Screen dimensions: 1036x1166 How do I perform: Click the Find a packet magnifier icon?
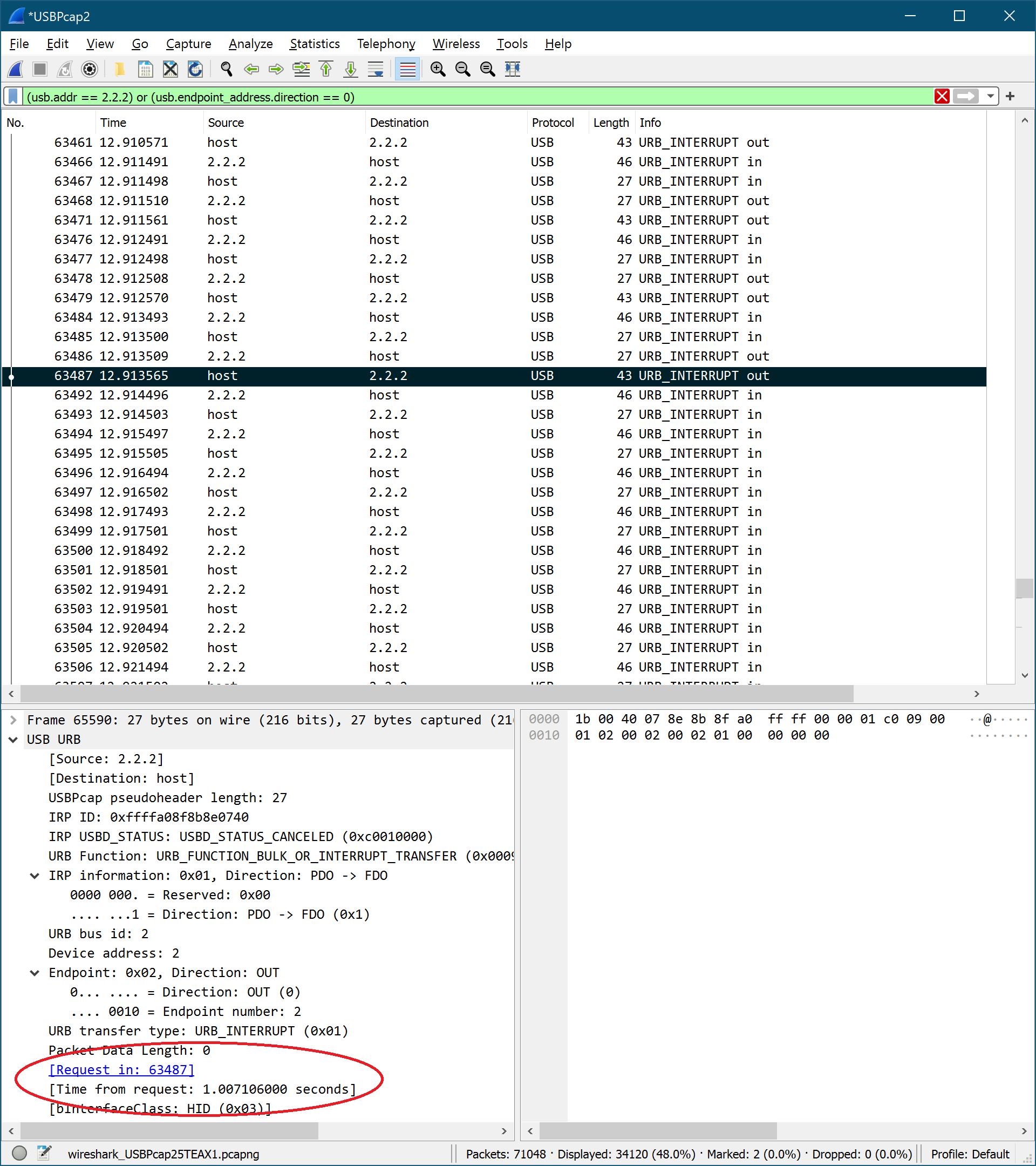coord(227,69)
